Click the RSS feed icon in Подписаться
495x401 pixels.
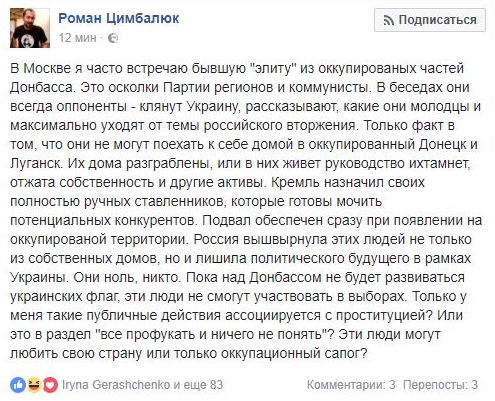[389, 21]
